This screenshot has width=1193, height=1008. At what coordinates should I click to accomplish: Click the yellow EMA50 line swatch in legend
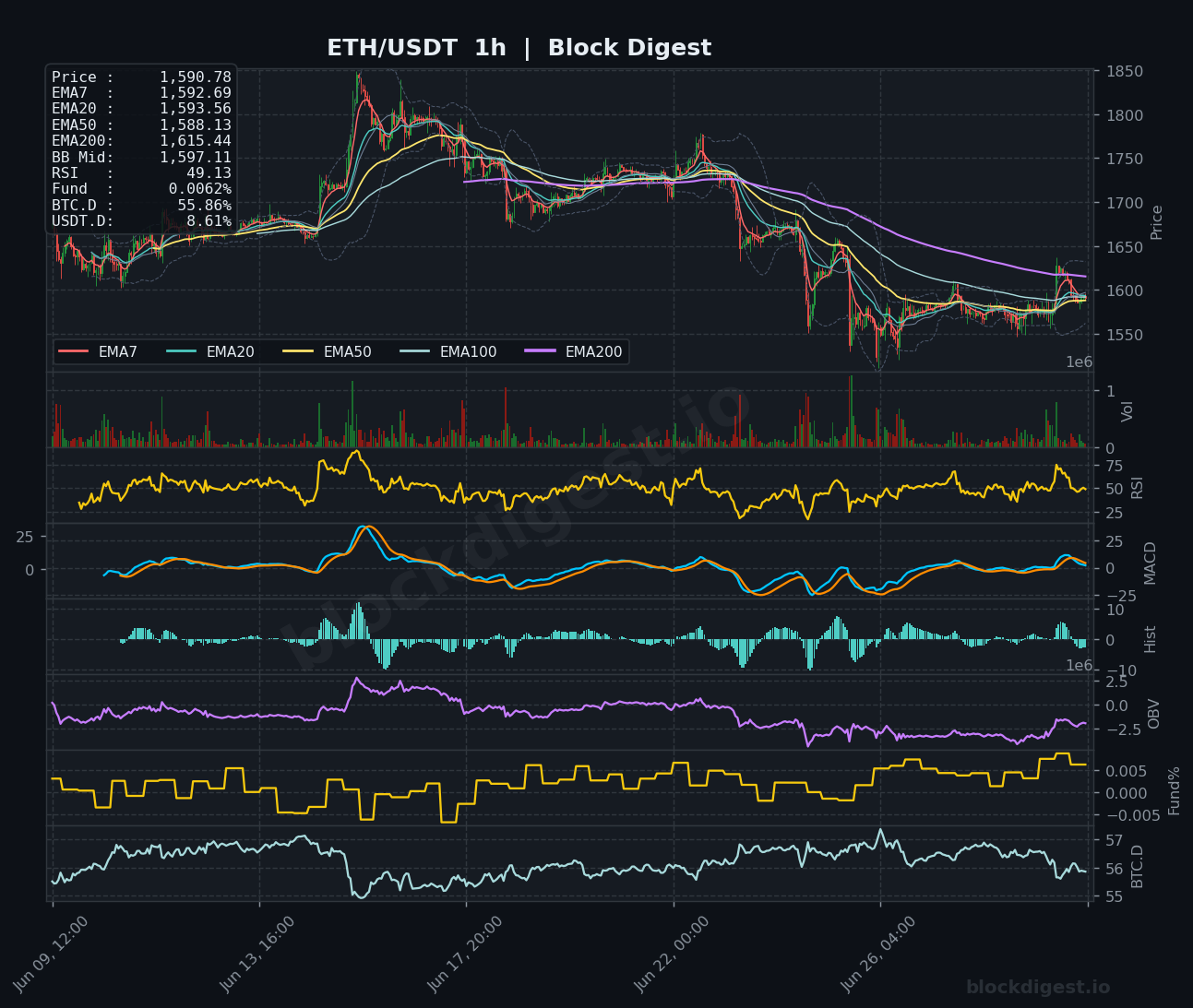click(x=298, y=351)
